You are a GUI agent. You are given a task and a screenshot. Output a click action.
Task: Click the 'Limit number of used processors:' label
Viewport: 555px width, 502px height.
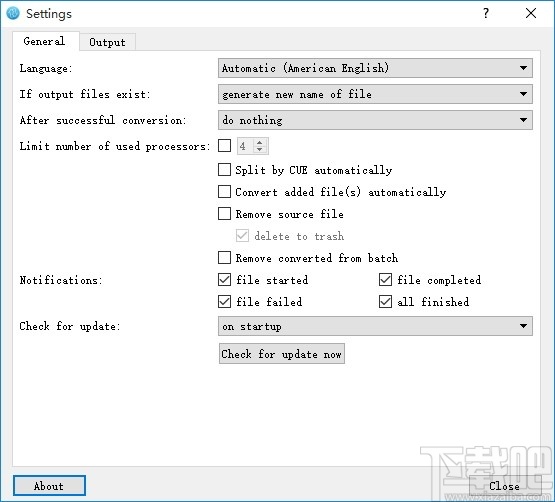click(115, 146)
